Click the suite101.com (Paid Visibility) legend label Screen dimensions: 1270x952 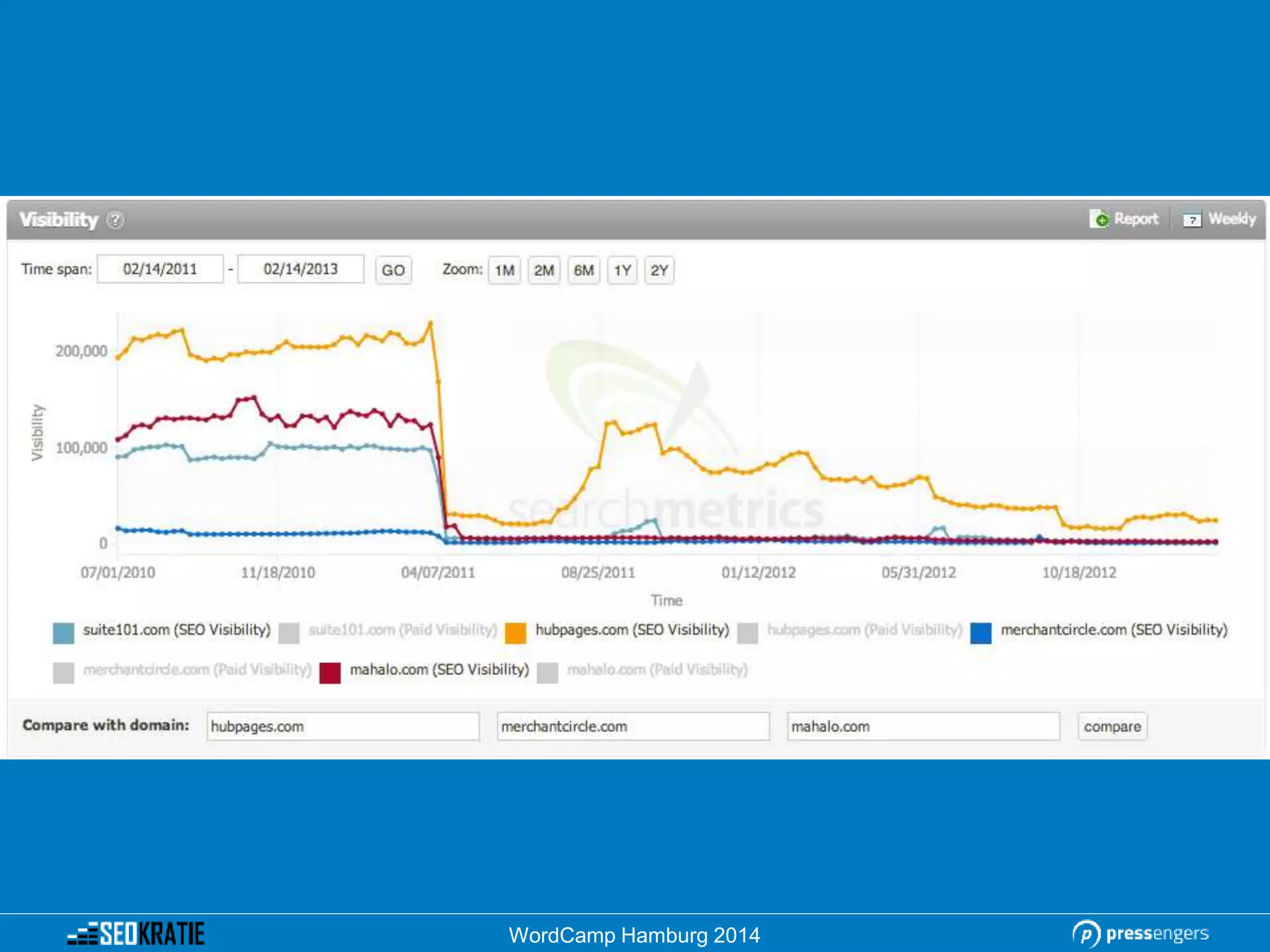[x=403, y=630]
